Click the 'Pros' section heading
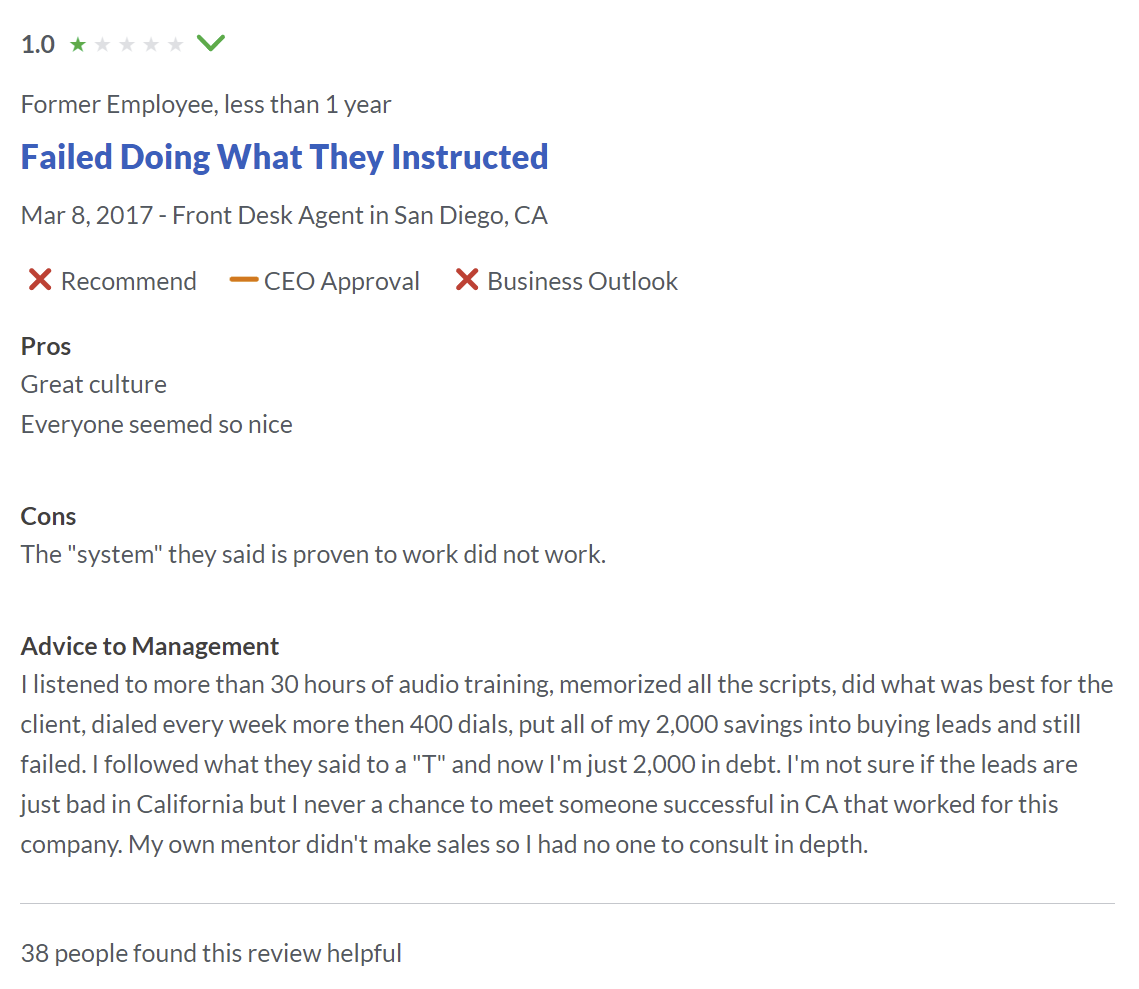The width and height of the screenshot is (1139, 989). (46, 346)
